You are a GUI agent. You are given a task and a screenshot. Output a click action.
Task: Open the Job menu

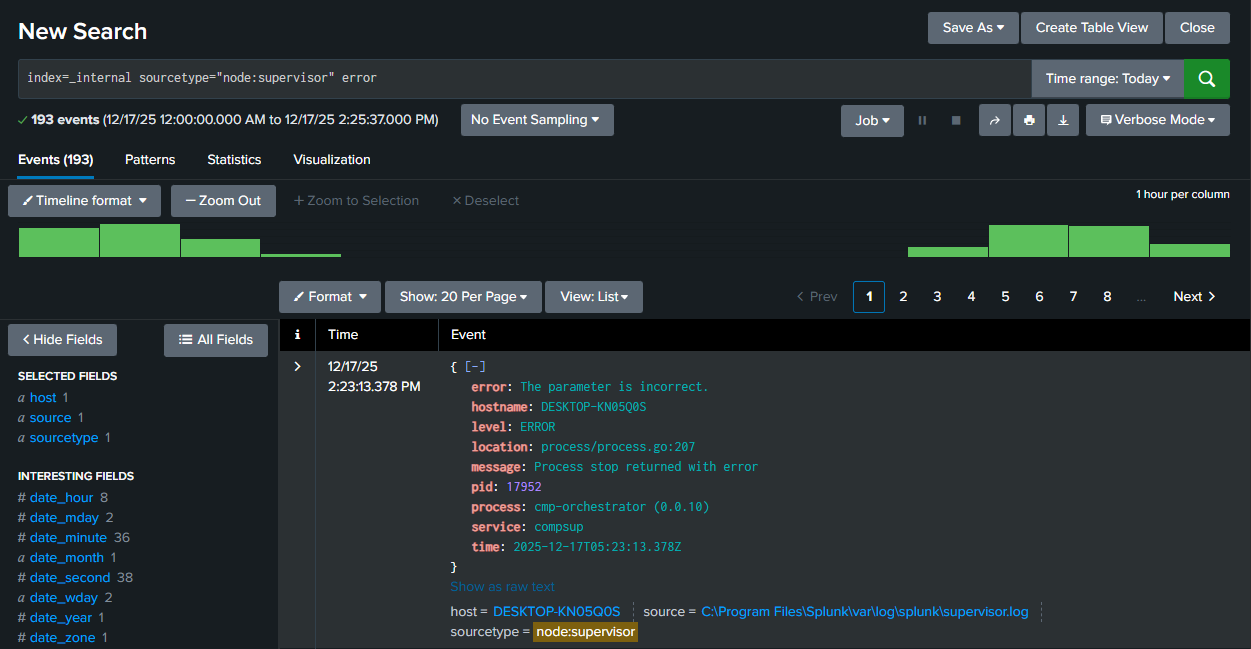tap(872, 120)
